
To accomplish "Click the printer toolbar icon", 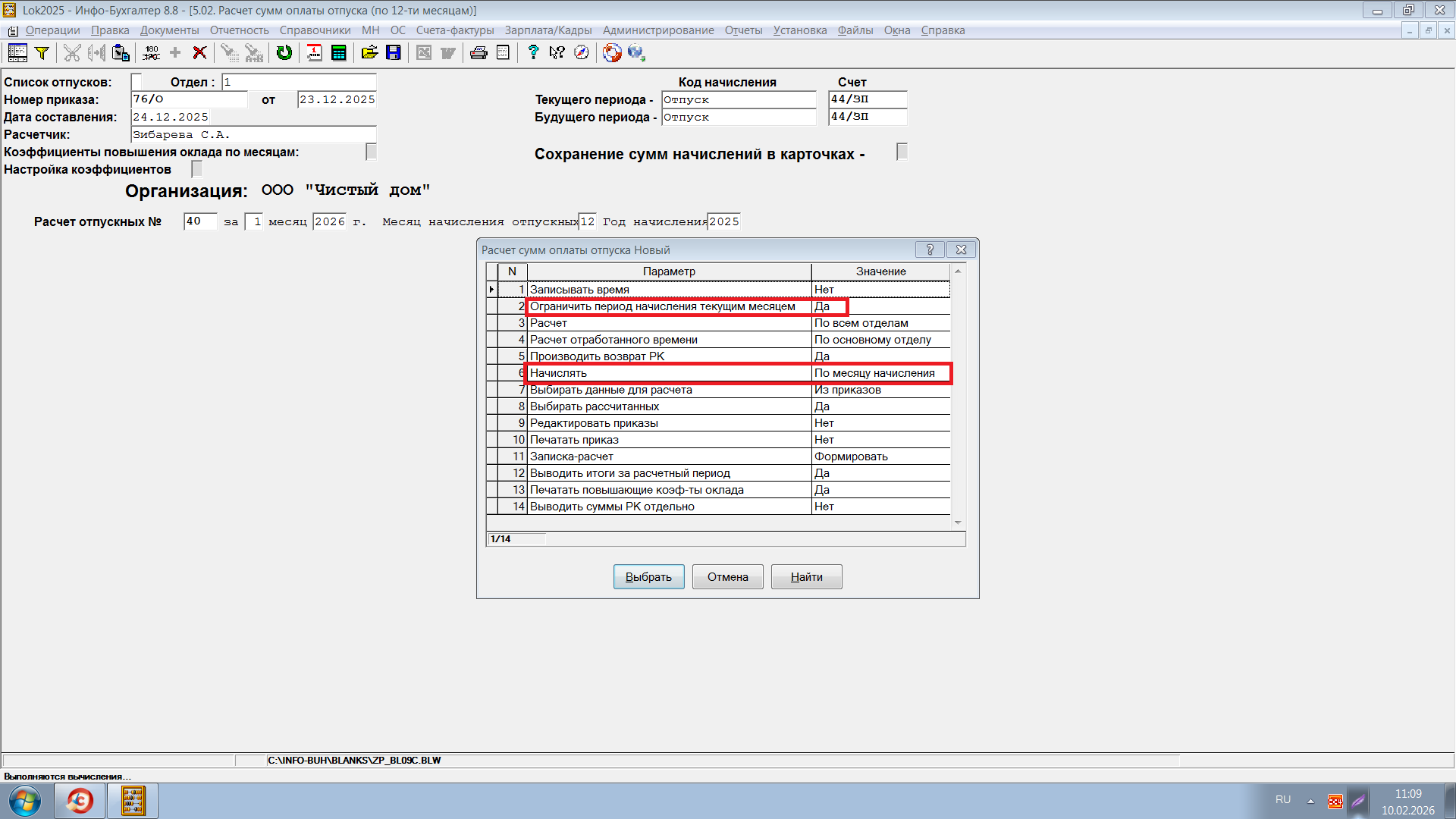I will [x=479, y=52].
